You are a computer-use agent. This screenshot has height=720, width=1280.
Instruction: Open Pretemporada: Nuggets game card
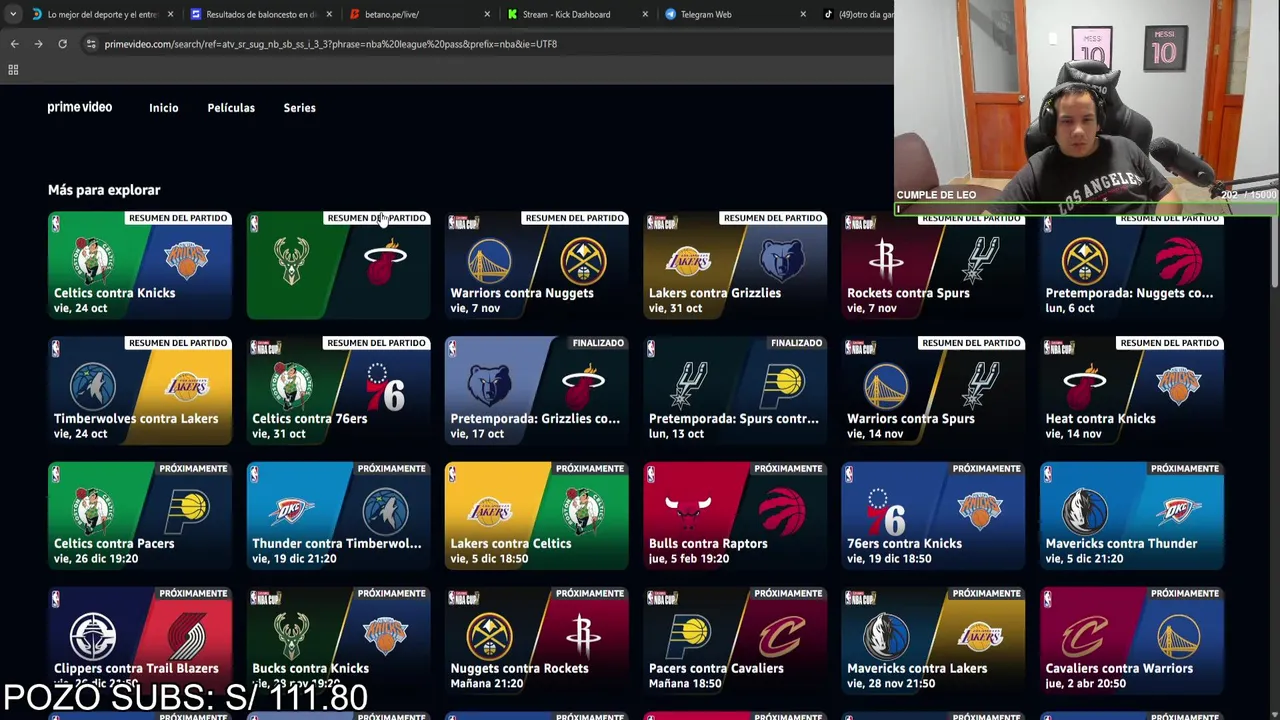(1132, 266)
